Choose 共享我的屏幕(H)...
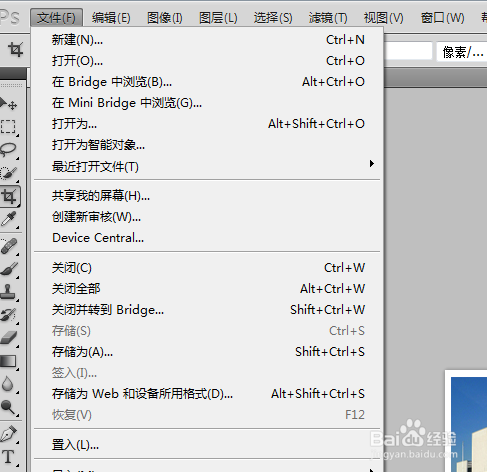 coord(208,196)
